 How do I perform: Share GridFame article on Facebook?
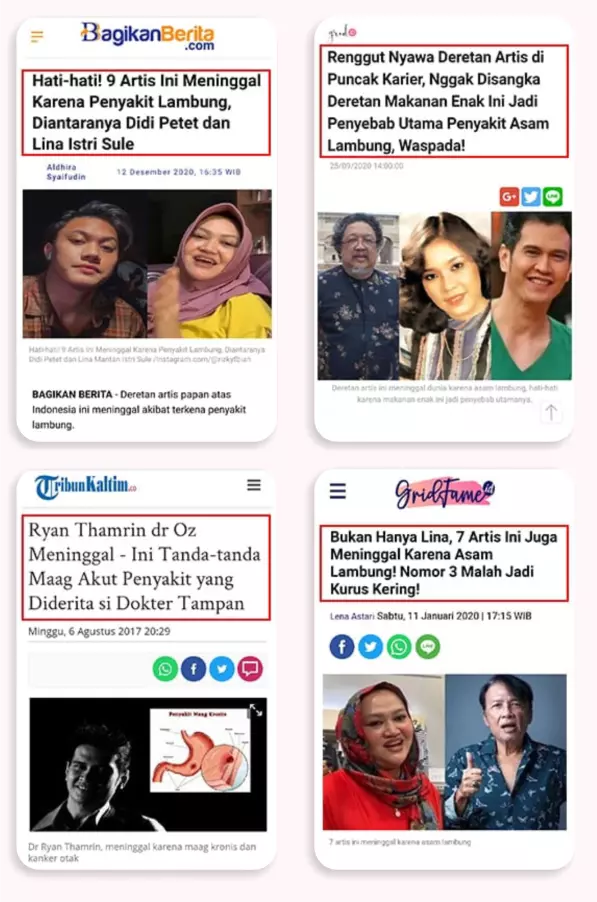[x=342, y=647]
